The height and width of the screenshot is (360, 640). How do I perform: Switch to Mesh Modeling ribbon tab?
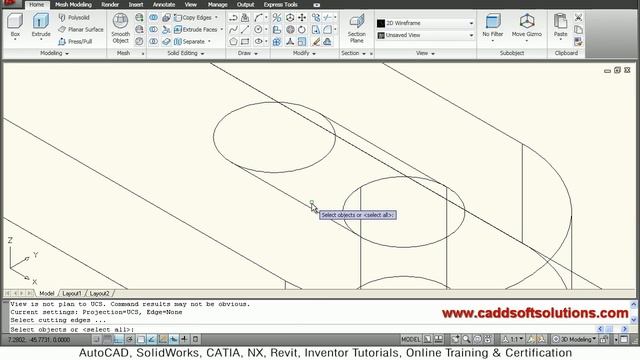coord(73,4)
